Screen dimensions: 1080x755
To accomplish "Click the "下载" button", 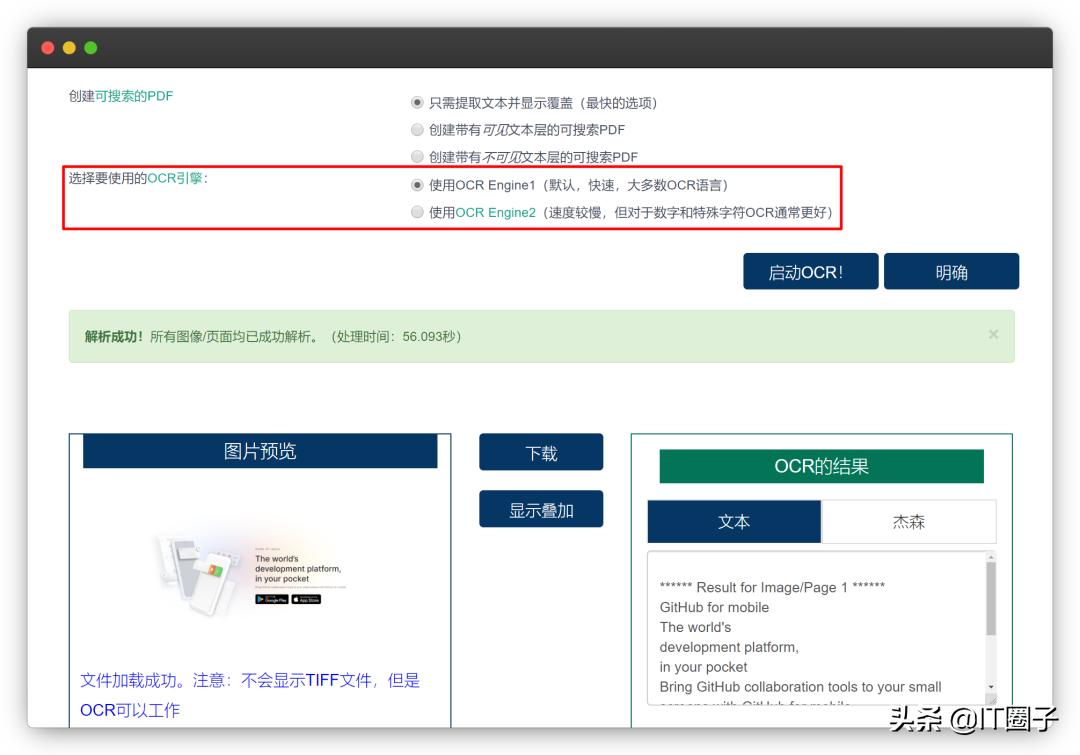I will click(x=542, y=452).
